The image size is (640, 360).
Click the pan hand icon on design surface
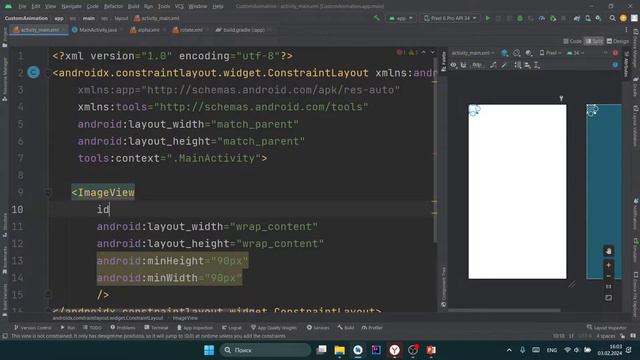point(608,251)
